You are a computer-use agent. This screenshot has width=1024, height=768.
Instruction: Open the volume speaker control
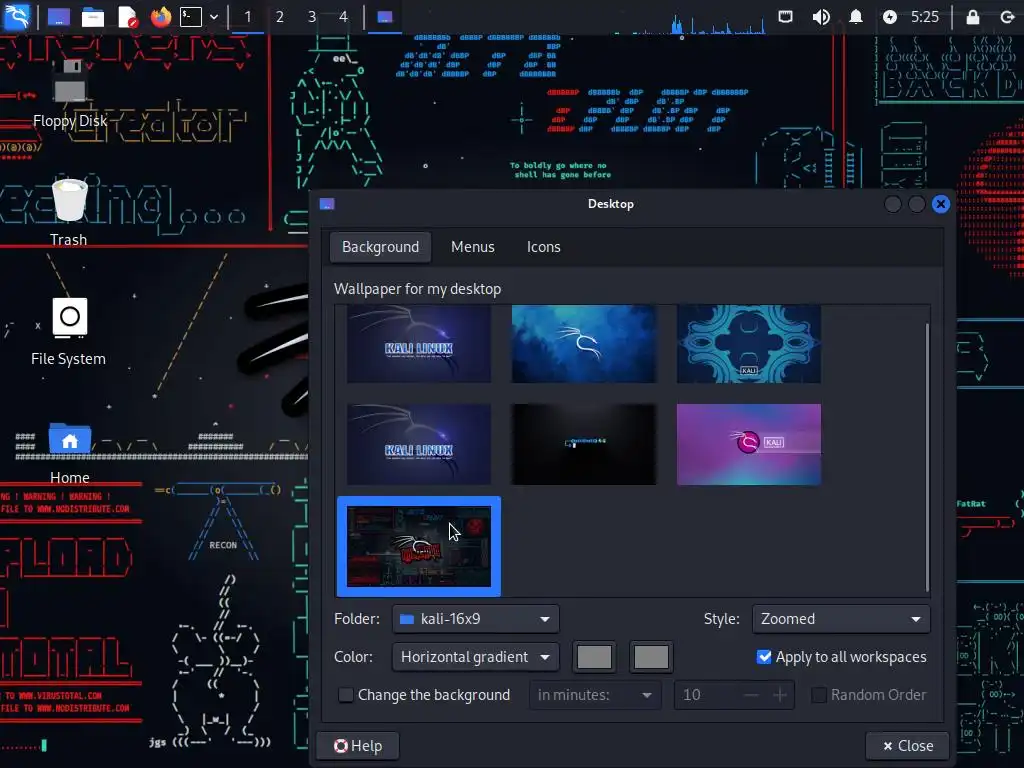pyautogui.click(x=821, y=17)
